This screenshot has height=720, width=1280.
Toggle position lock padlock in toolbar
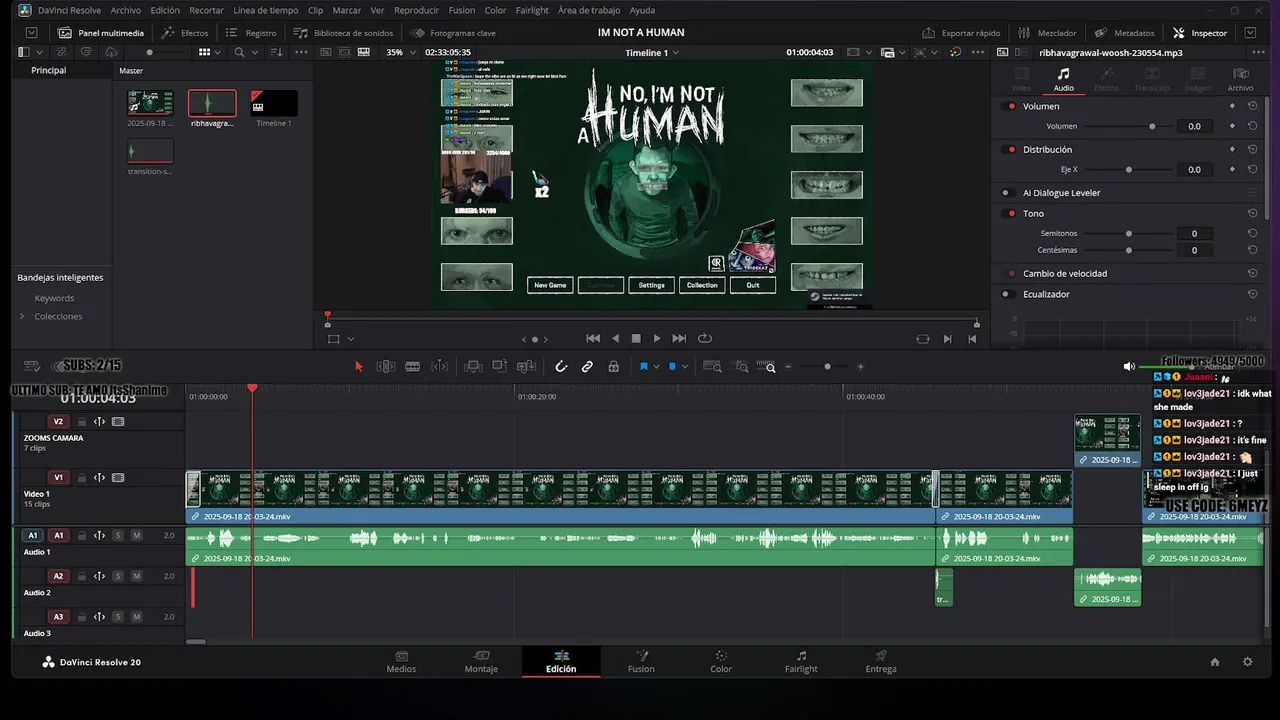[x=613, y=367]
